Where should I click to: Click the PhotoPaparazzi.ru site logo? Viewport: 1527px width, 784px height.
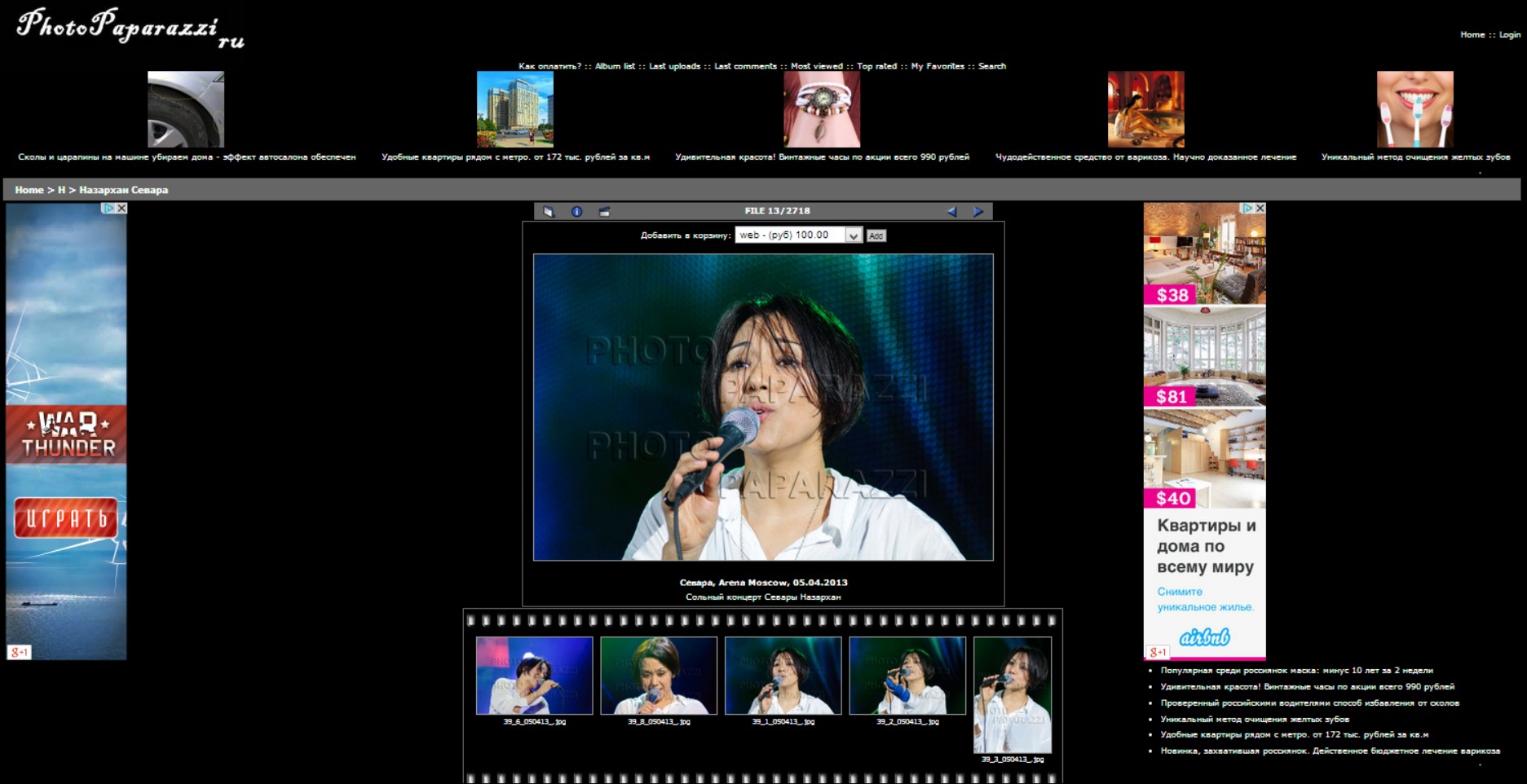pos(130,29)
